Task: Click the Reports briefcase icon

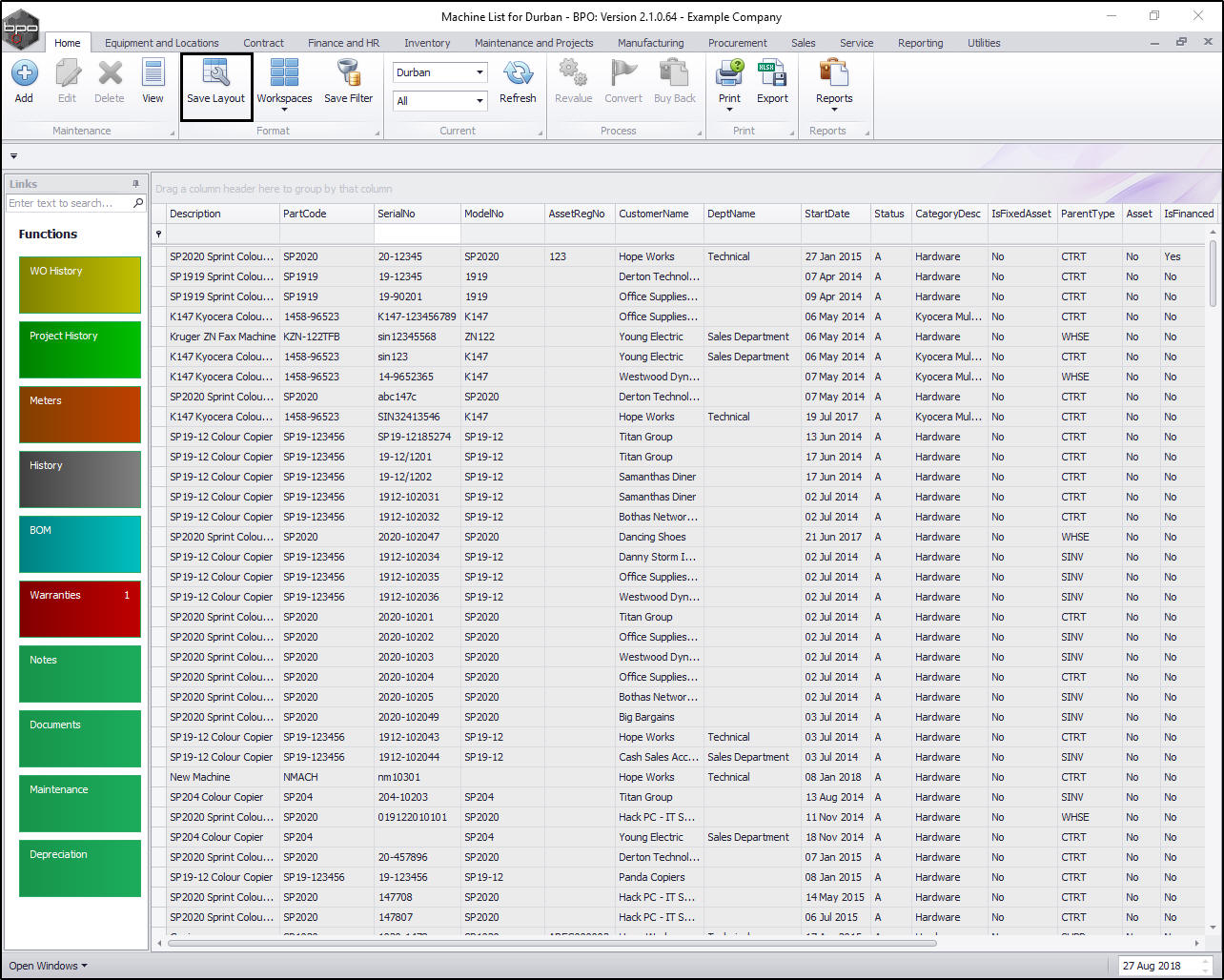Action: click(x=834, y=72)
